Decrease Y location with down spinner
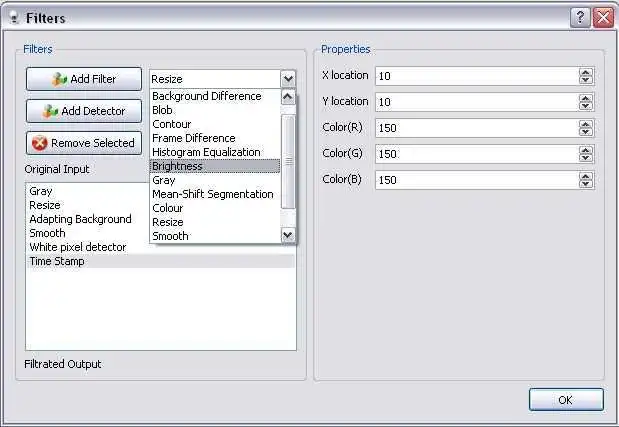 586,106
